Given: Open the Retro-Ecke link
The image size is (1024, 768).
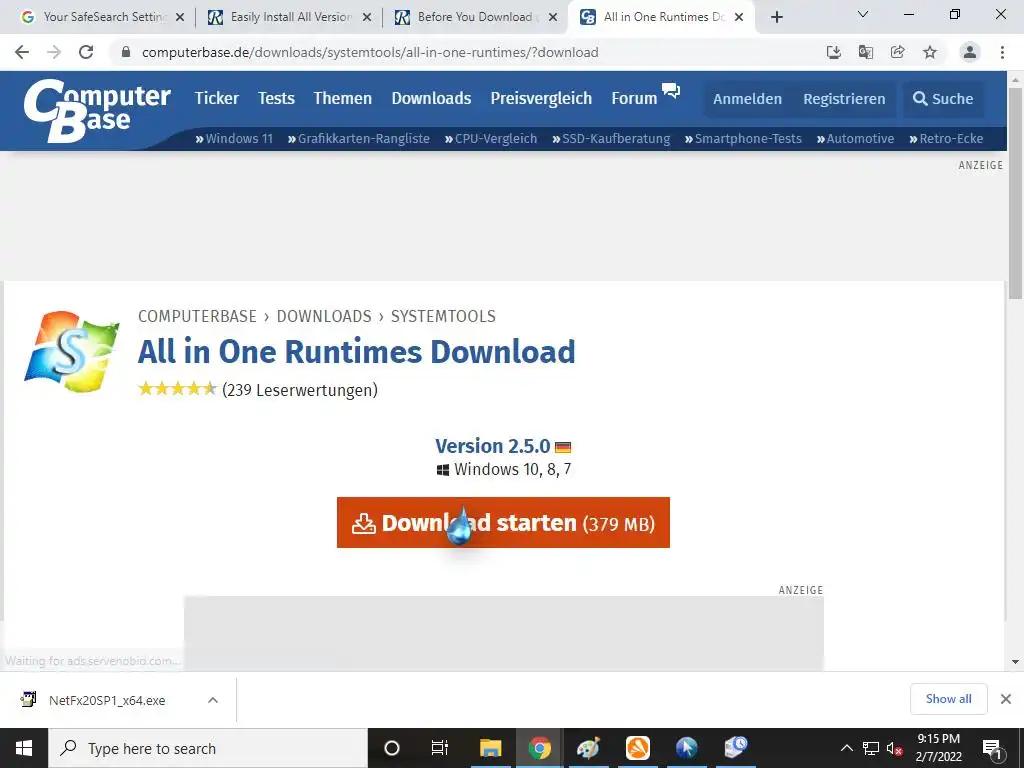Looking at the screenshot, I should tap(946, 138).
